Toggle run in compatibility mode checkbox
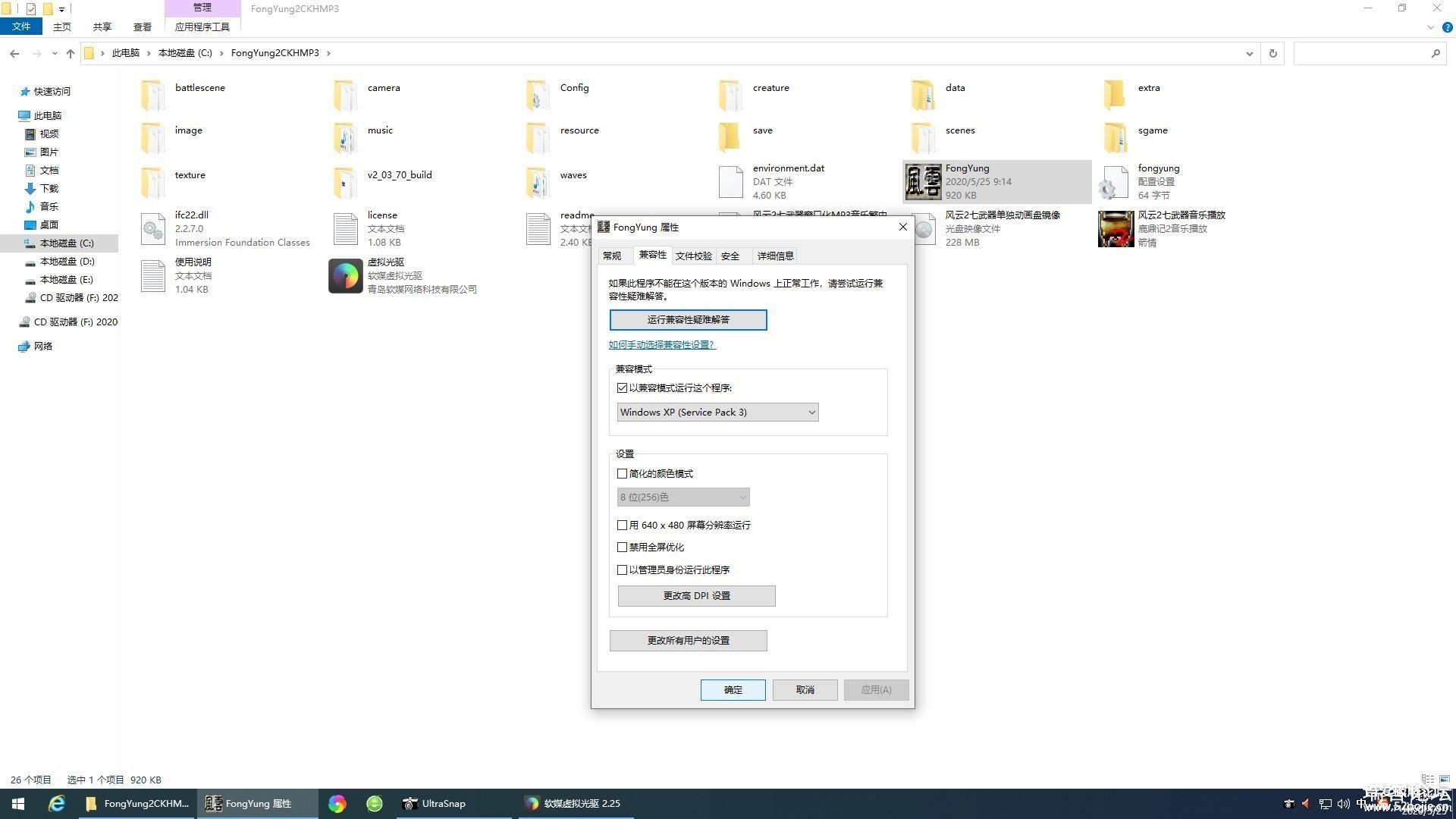Viewport: 1456px width, 819px height. pos(622,388)
